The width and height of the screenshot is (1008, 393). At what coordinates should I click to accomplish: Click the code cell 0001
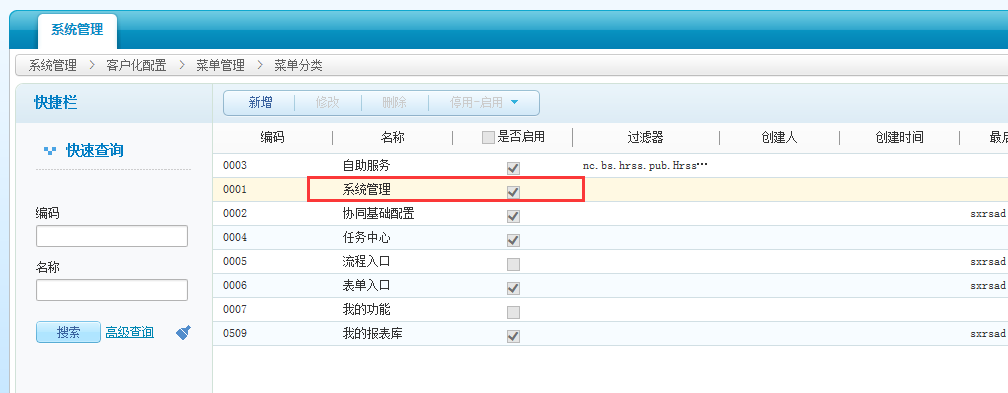[x=235, y=190]
